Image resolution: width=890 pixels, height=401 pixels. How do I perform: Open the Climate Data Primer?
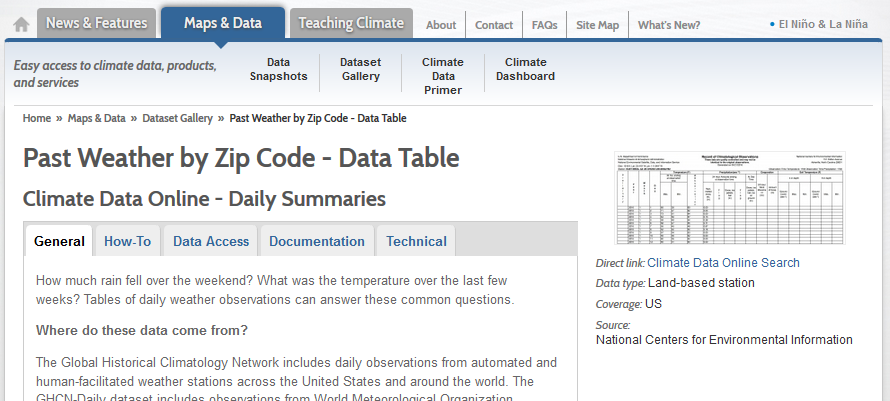click(442, 76)
